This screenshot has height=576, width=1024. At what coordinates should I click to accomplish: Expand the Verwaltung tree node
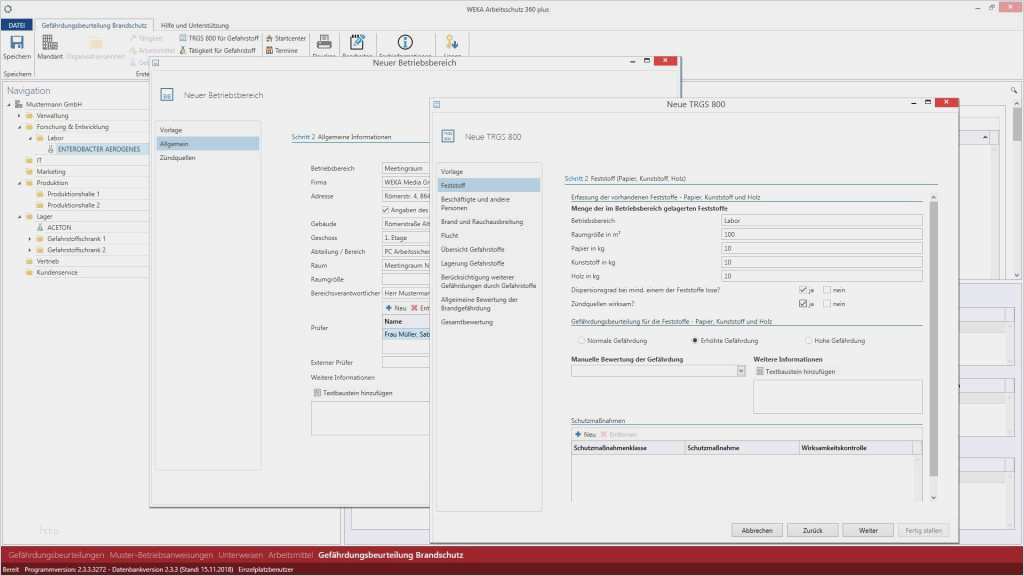(x=18, y=116)
